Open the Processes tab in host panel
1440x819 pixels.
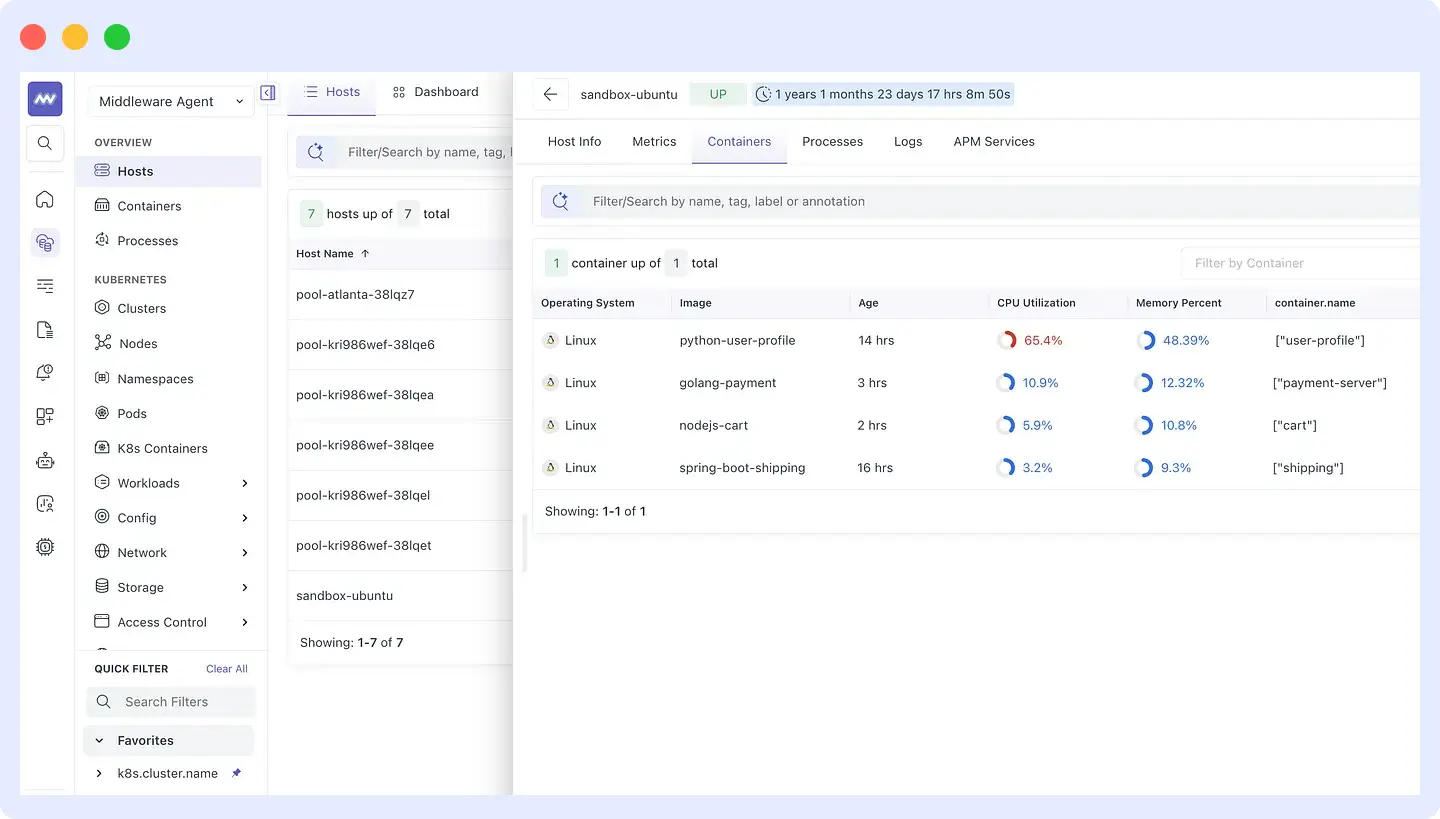click(832, 142)
